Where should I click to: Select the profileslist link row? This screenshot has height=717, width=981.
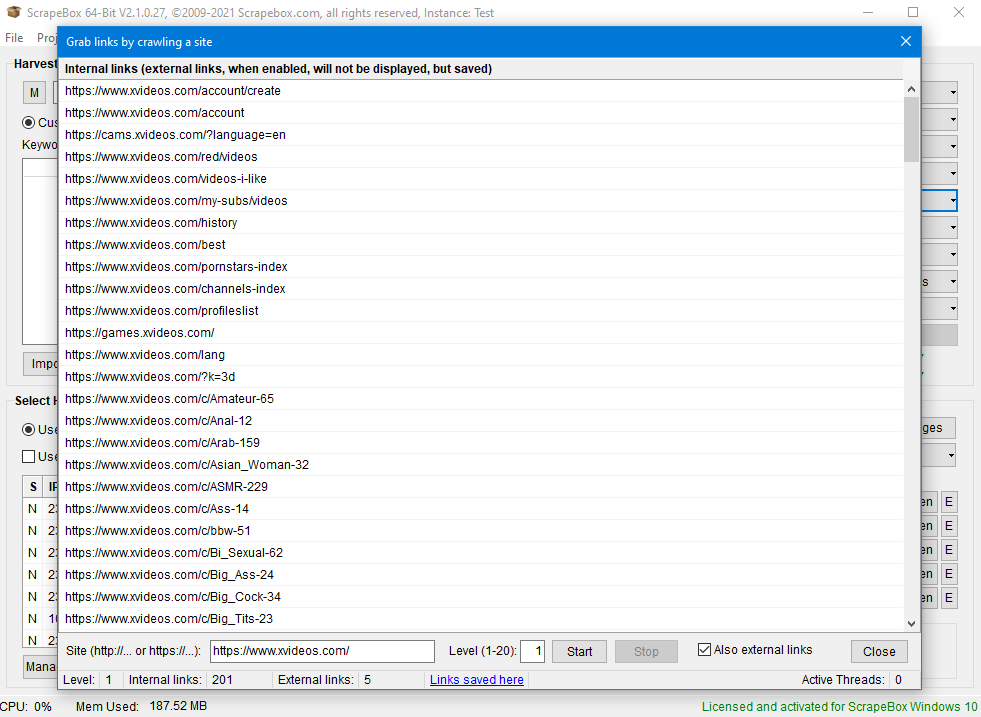480,310
